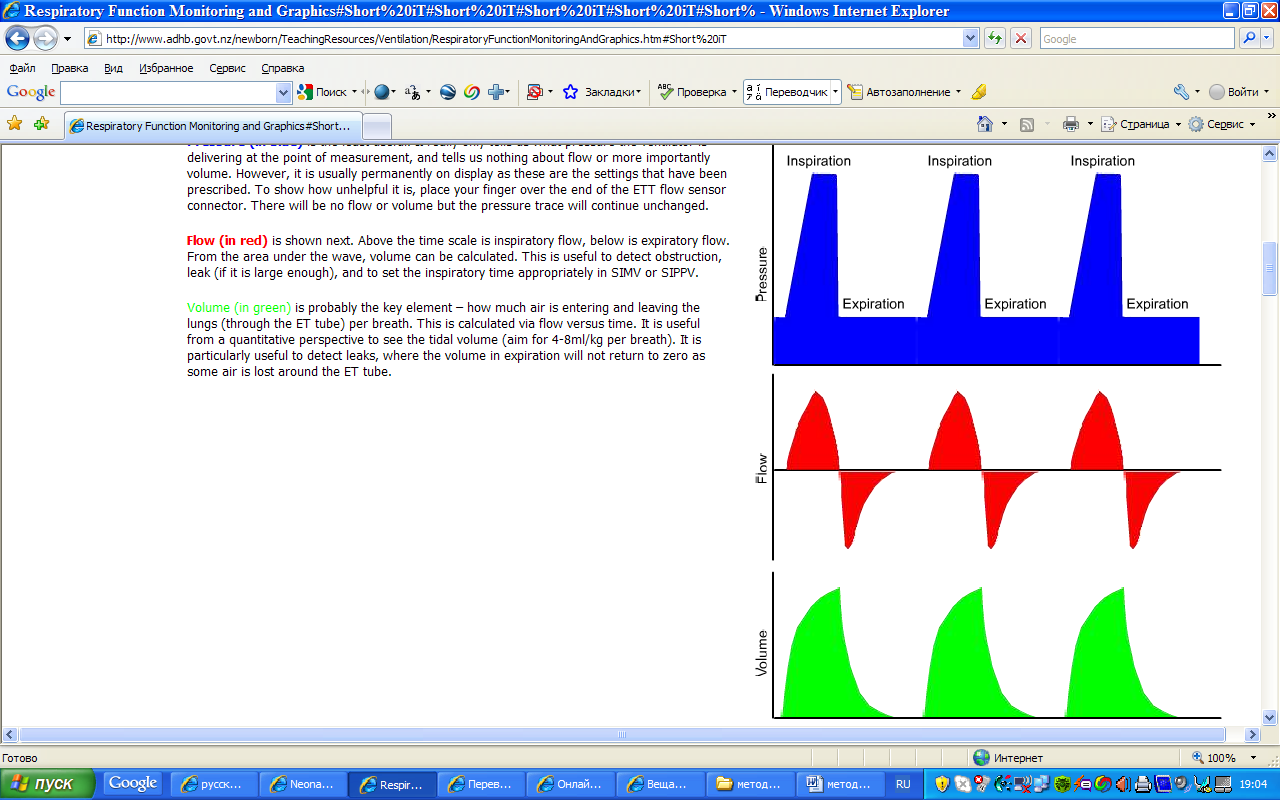This screenshot has height=800, width=1280.
Task: Open the Справка menu
Action: point(283,68)
